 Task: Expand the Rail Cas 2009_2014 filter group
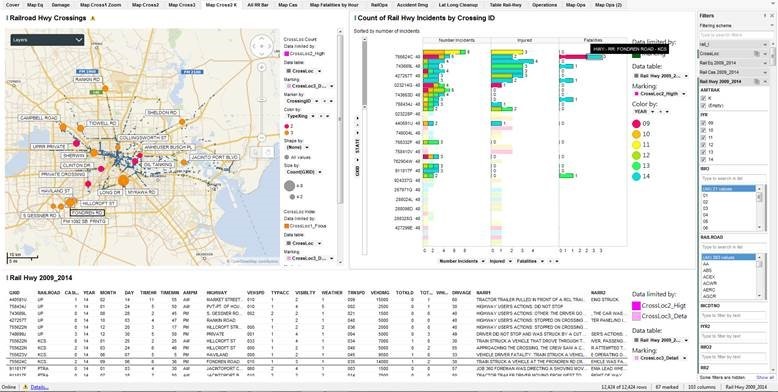[x=765, y=72]
